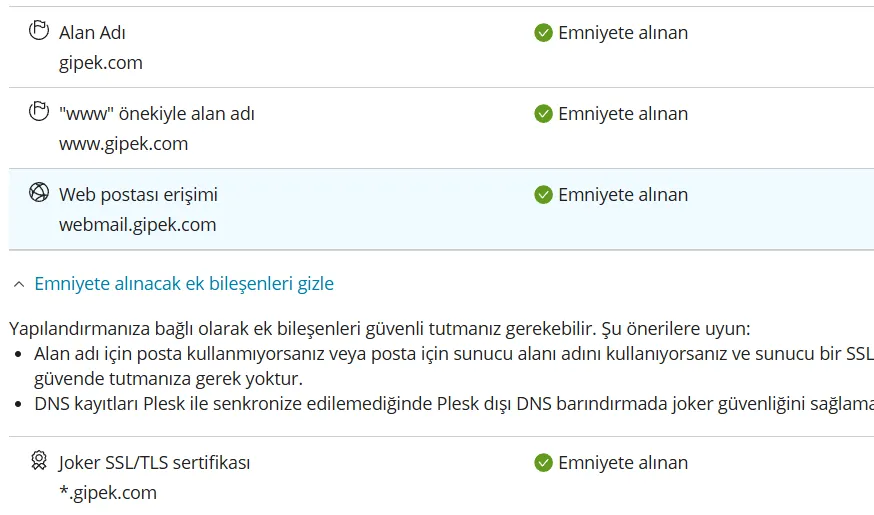Screen dimensions: 874x515
Task: Click "Emniyete alınan" status in Alan Adı row
Action: pos(622,33)
